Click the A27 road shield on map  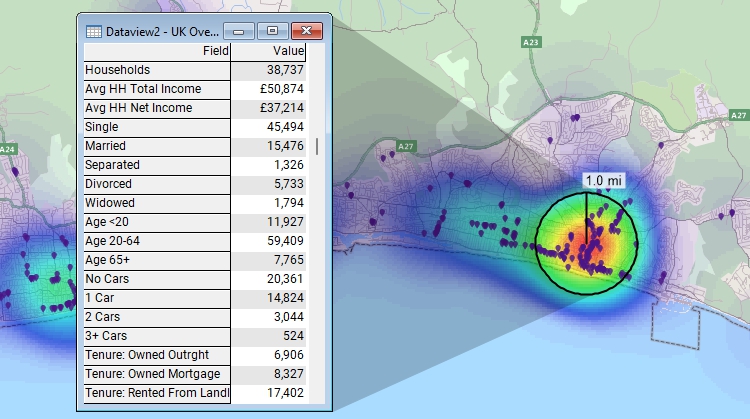[405, 147]
